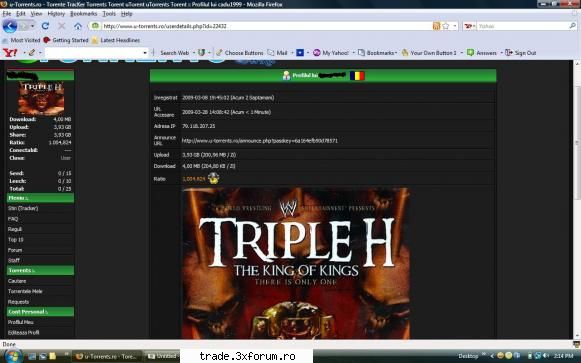Click the folder icon in quick launch
The height and width of the screenshot is (363, 581).
(52, 356)
